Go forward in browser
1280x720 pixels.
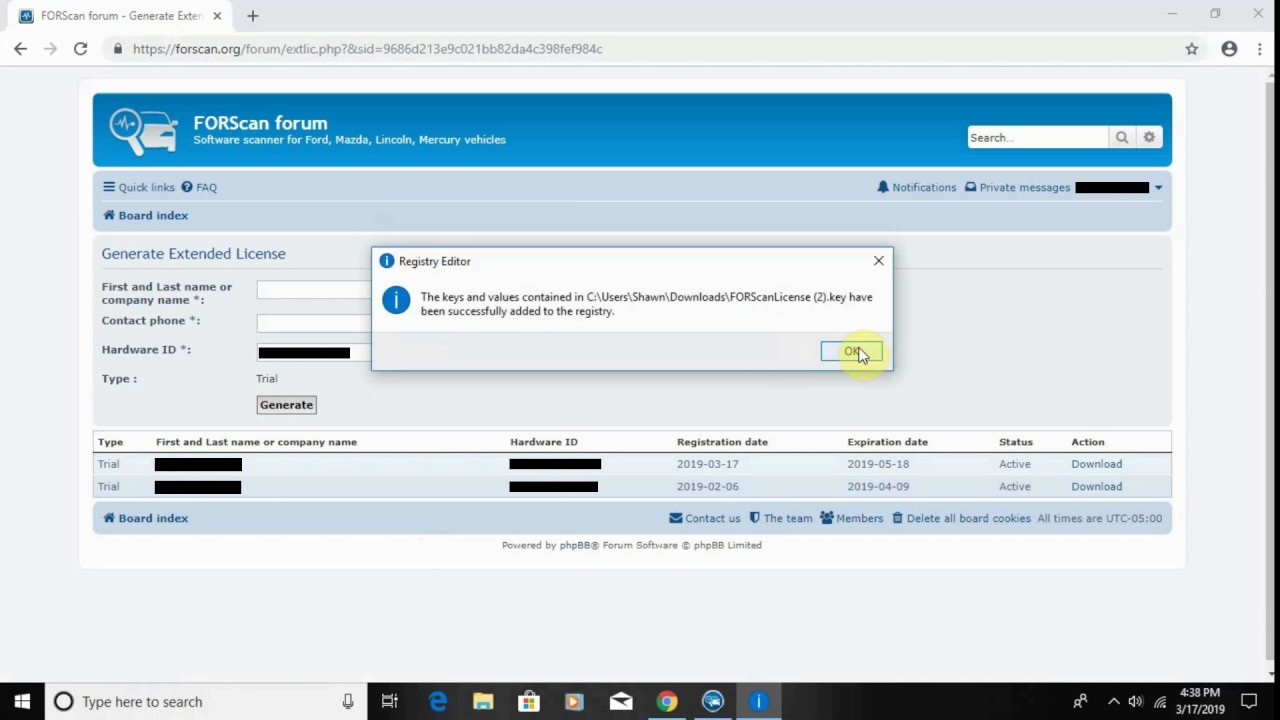click(51, 48)
